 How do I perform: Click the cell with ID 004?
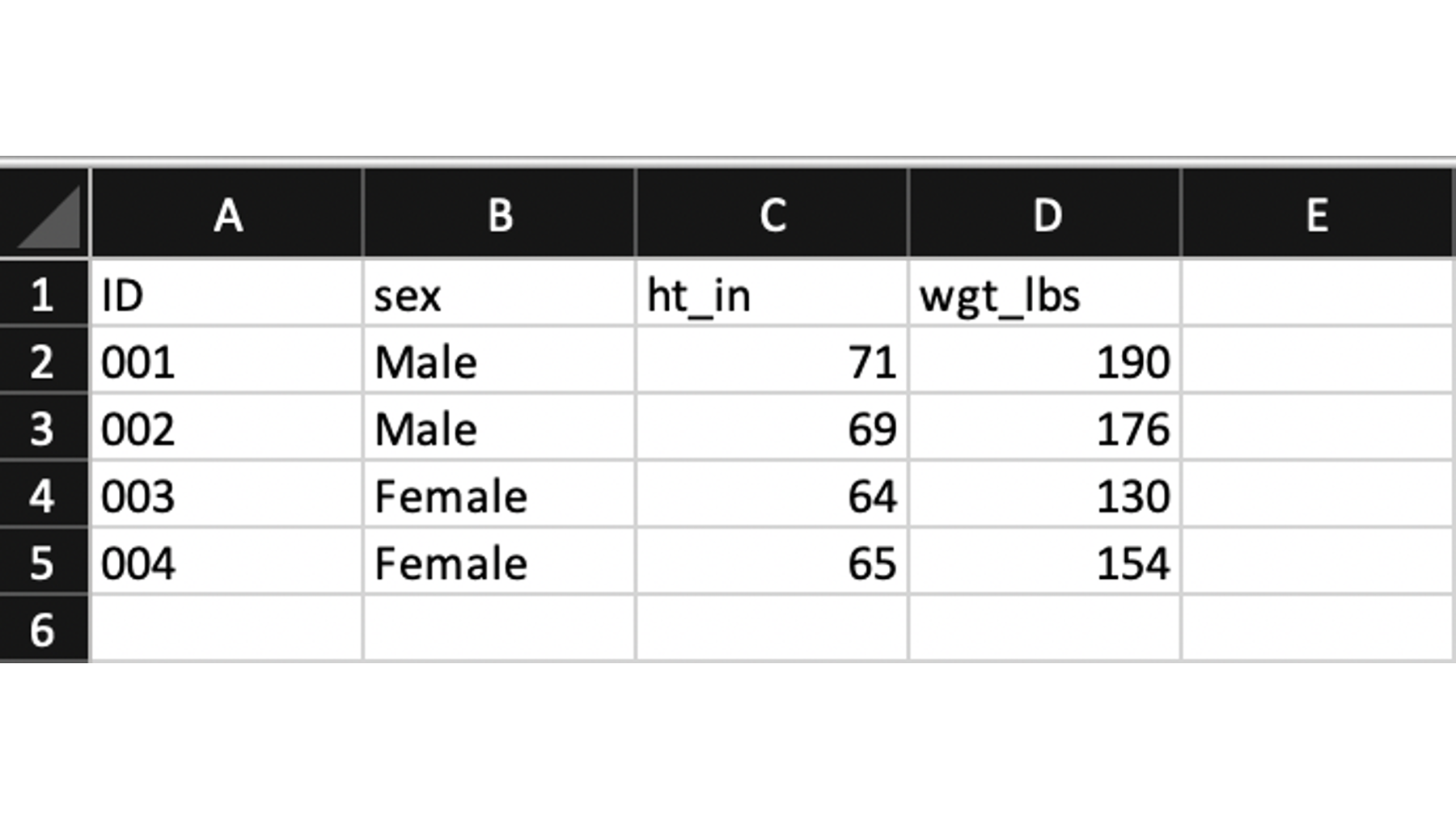pyautogui.click(x=227, y=562)
